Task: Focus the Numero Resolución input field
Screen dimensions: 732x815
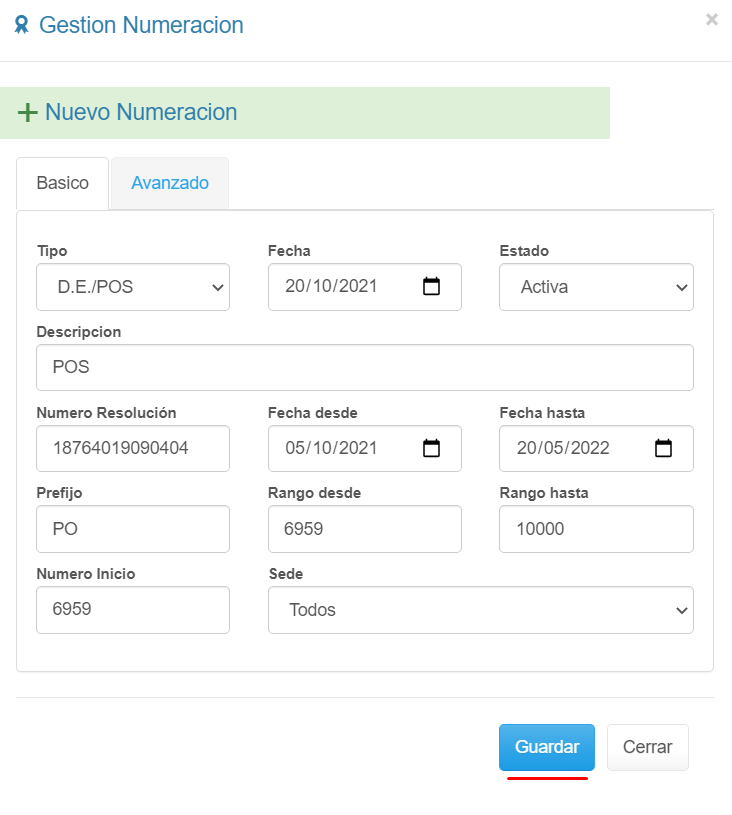Action: (133, 448)
